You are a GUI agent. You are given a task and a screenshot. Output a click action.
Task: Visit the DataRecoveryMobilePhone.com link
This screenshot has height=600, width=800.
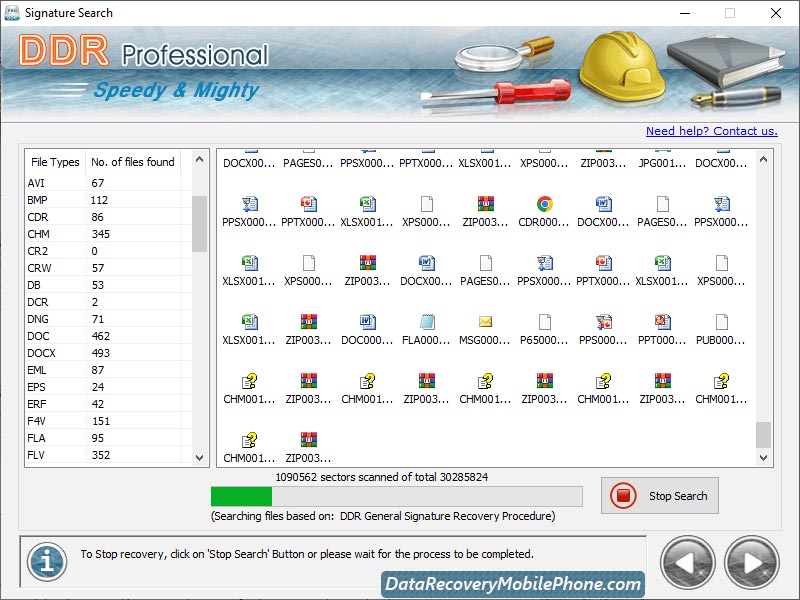tap(515, 581)
